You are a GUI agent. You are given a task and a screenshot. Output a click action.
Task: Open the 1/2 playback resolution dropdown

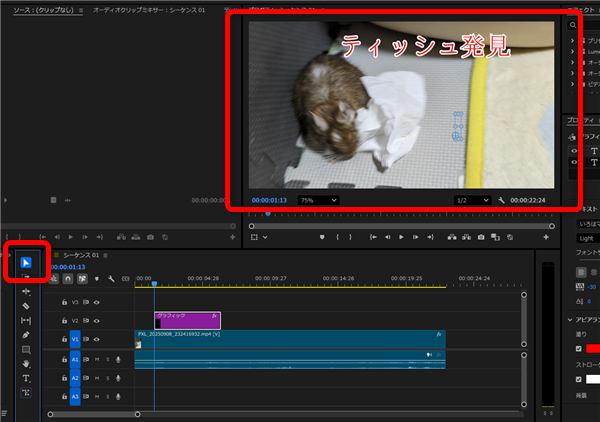coord(472,200)
